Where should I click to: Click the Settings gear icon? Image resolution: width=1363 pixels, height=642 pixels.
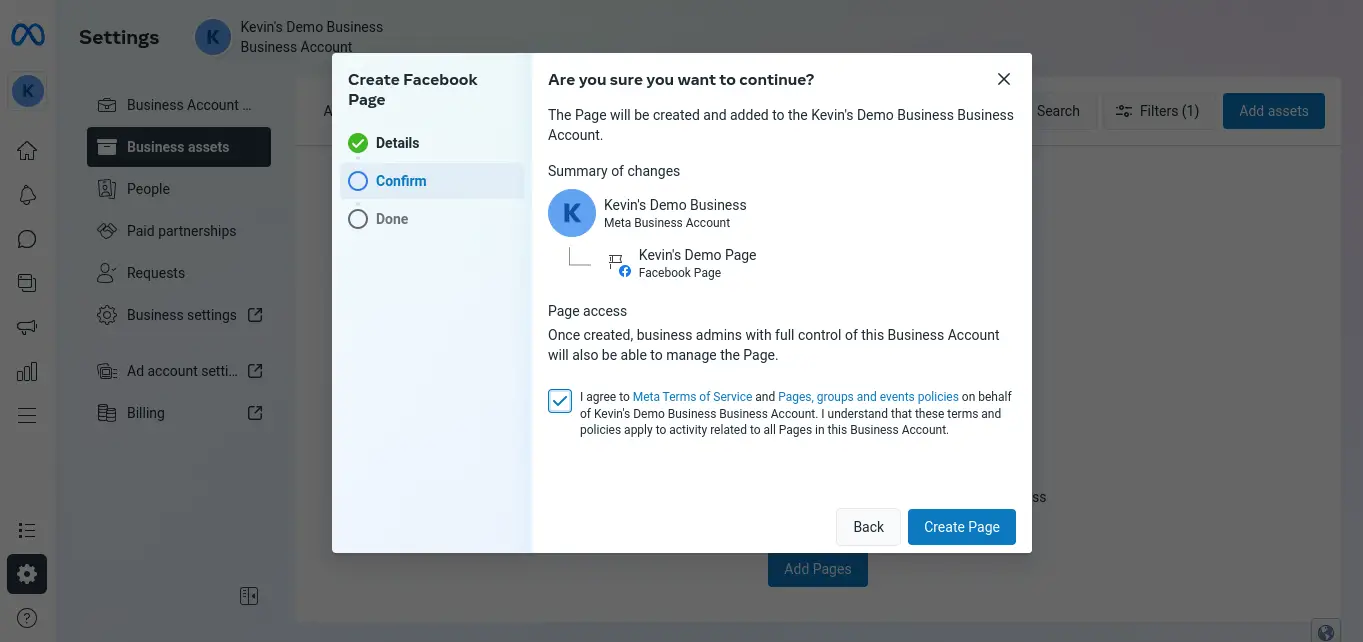[27, 574]
